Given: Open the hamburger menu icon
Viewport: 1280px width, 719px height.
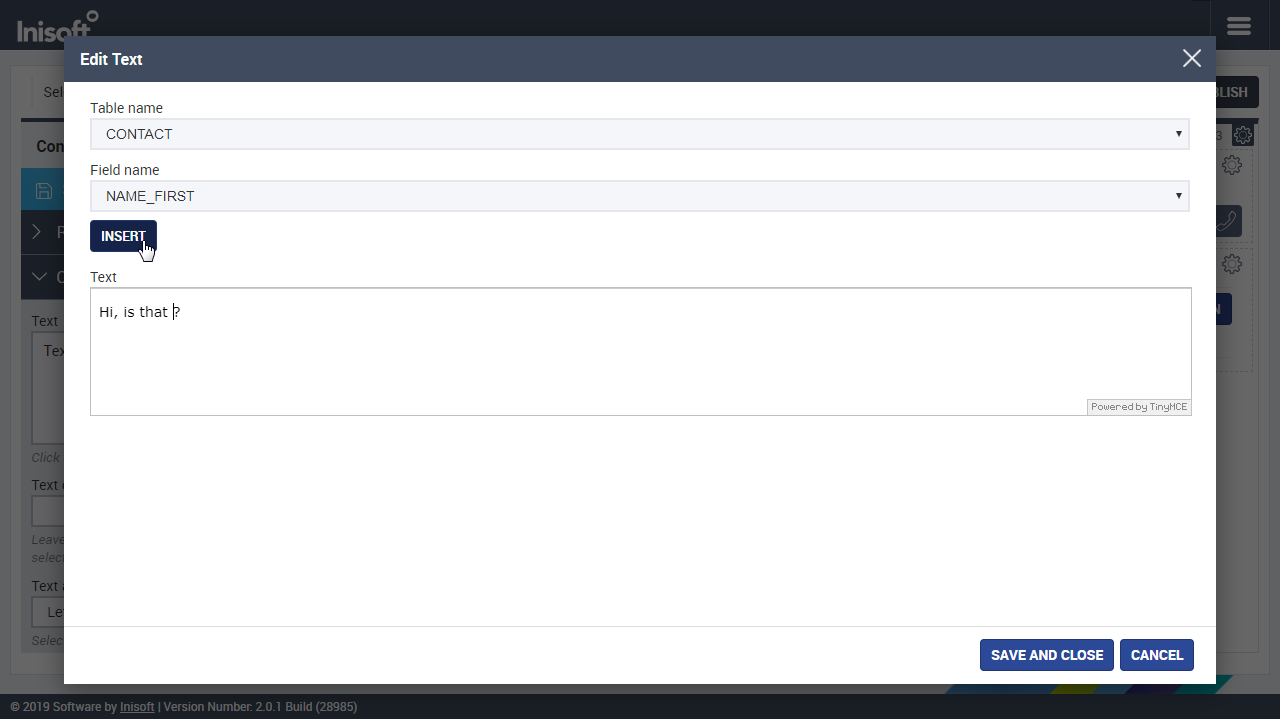Looking at the screenshot, I should click(1238, 26).
